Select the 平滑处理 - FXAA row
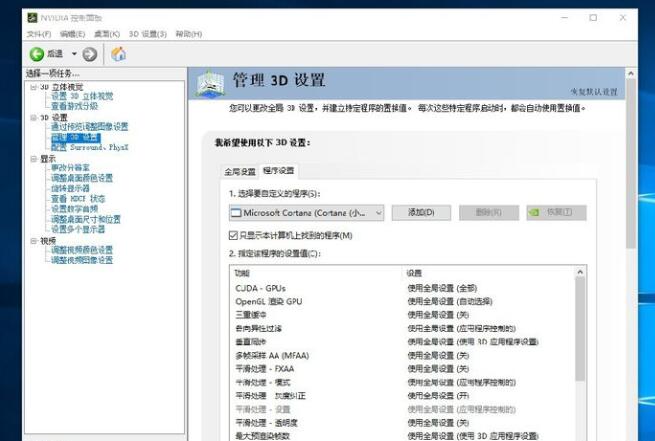Image resolution: width=655 pixels, height=441 pixels. click(402, 369)
